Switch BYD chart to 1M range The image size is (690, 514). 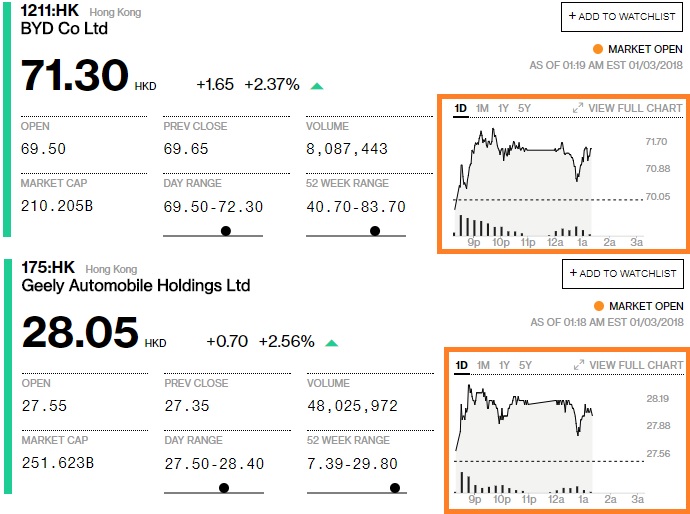click(x=483, y=108)
